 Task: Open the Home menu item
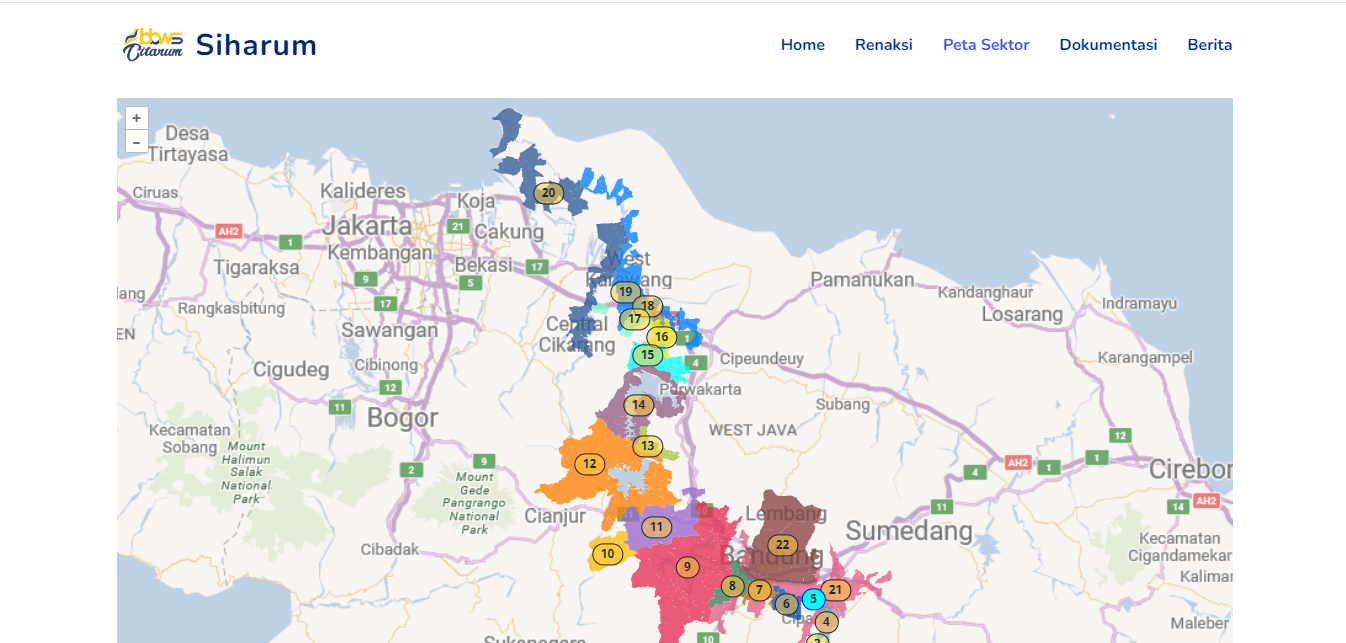802,45
